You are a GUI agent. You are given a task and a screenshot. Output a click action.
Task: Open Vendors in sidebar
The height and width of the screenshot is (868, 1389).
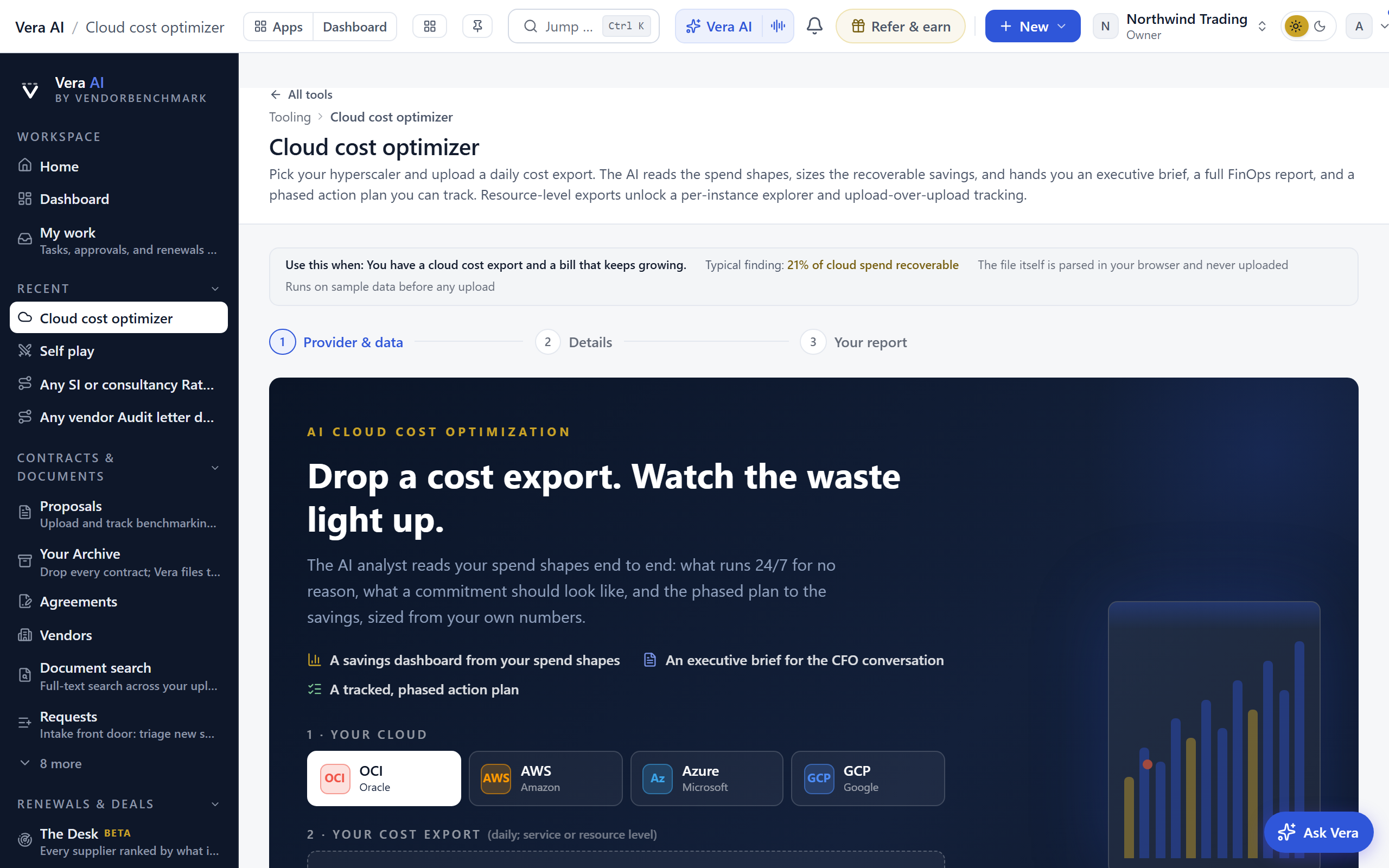[119, 635]
